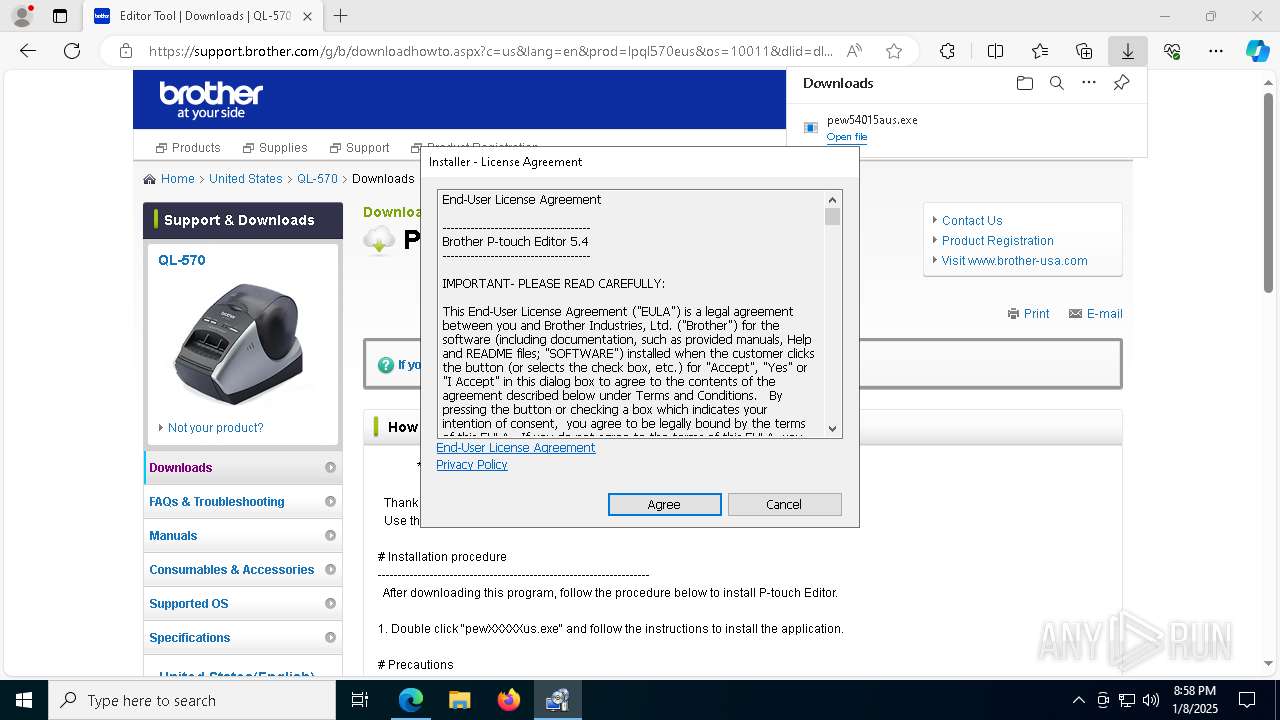Open the Privacy Policy link in installer
The width and height of the screenshot is (1280, 720).
click(472, 465)
